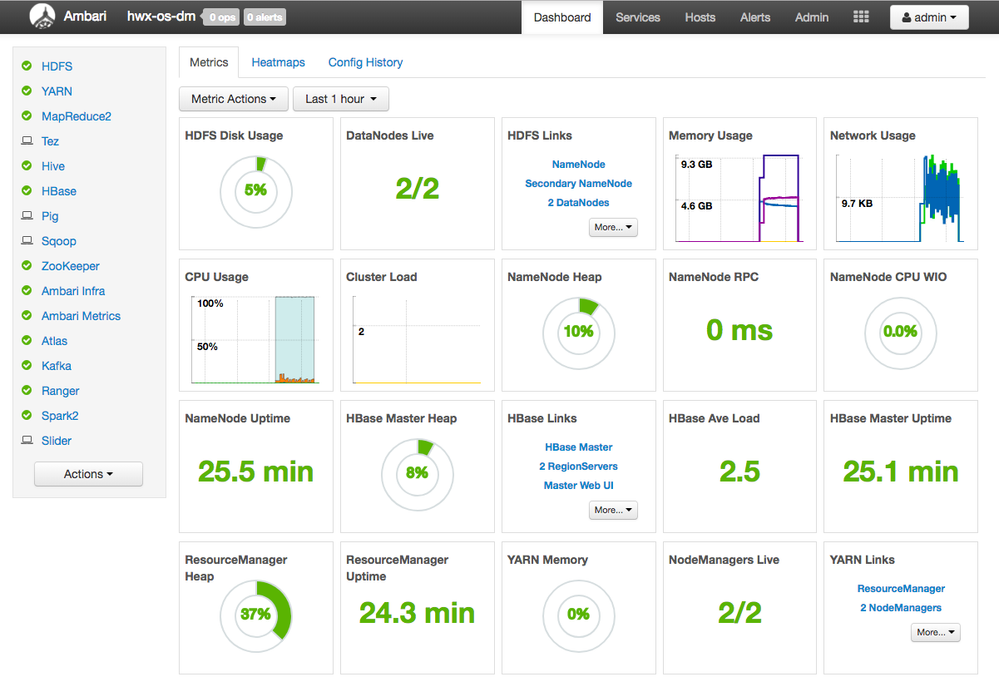This screenshot has height=691, width=999.
Task: Go to Services in the top menu
Action: tap(637, 17)
